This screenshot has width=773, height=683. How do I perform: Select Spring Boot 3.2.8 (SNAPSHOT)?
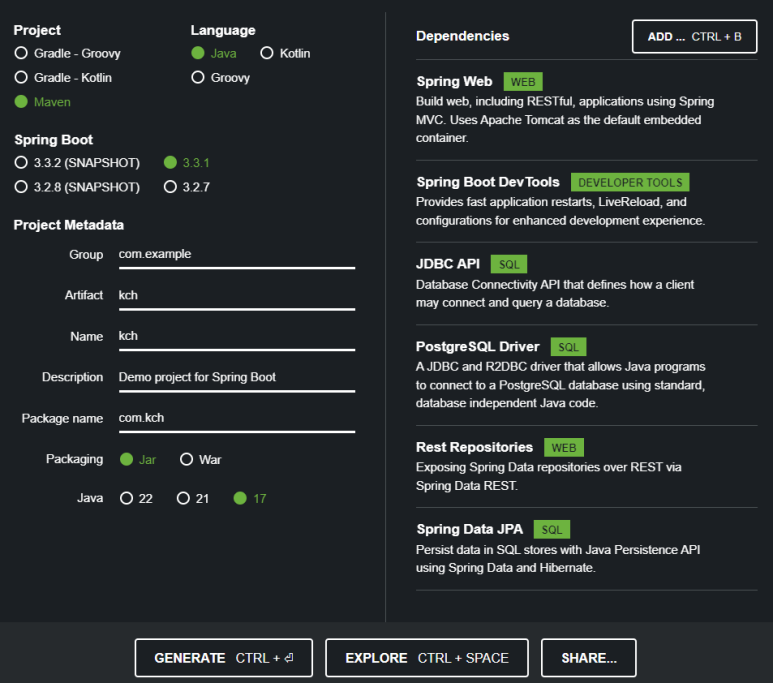[x=77, y=187]
